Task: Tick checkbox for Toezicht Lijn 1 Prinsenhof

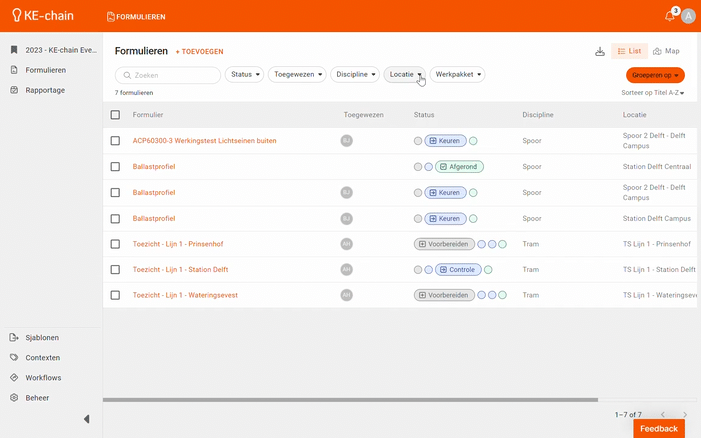Action: point(116,244)
